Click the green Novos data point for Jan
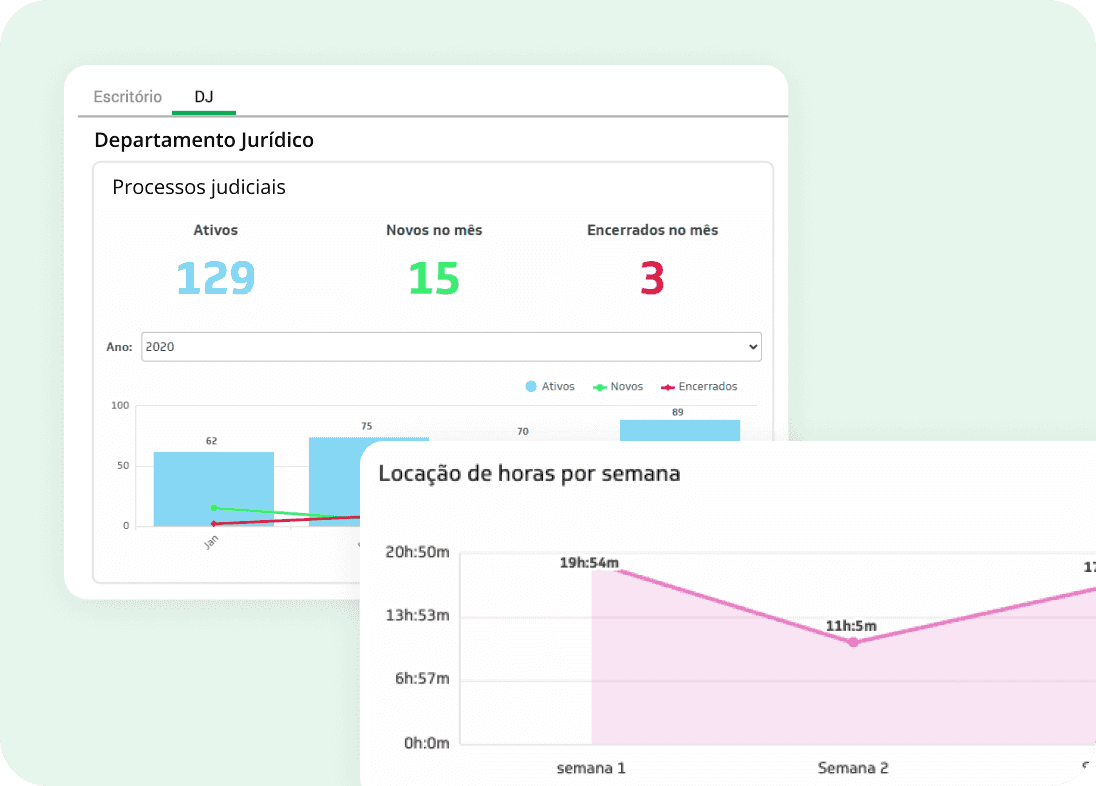1096x786 pixels. point(214,508)
